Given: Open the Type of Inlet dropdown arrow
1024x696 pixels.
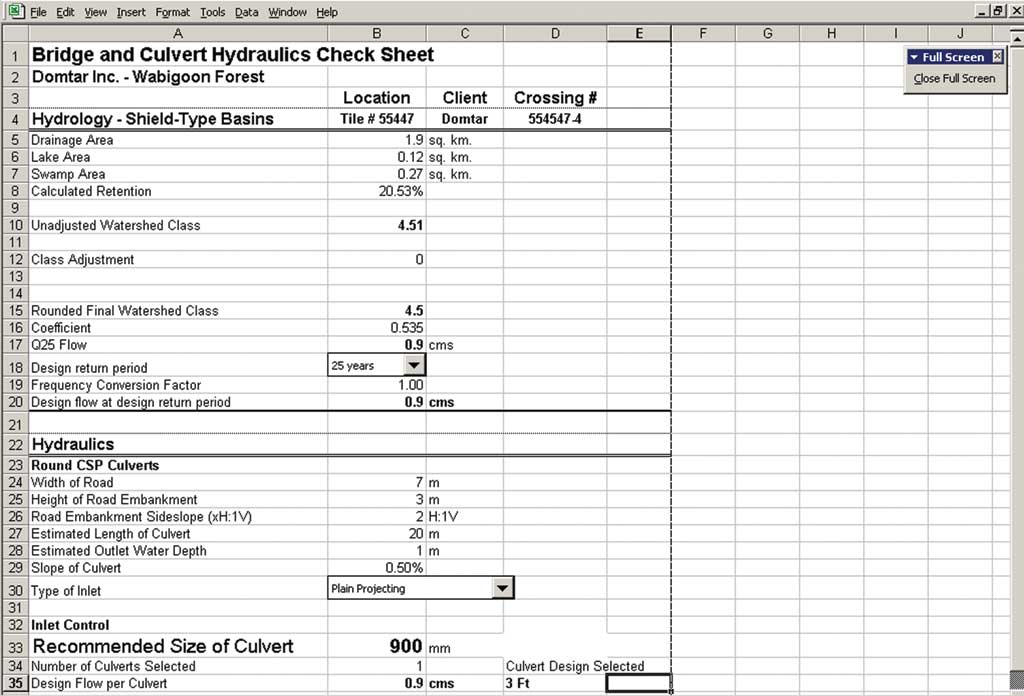Looking at the screenshot, I should pos(502,588).
